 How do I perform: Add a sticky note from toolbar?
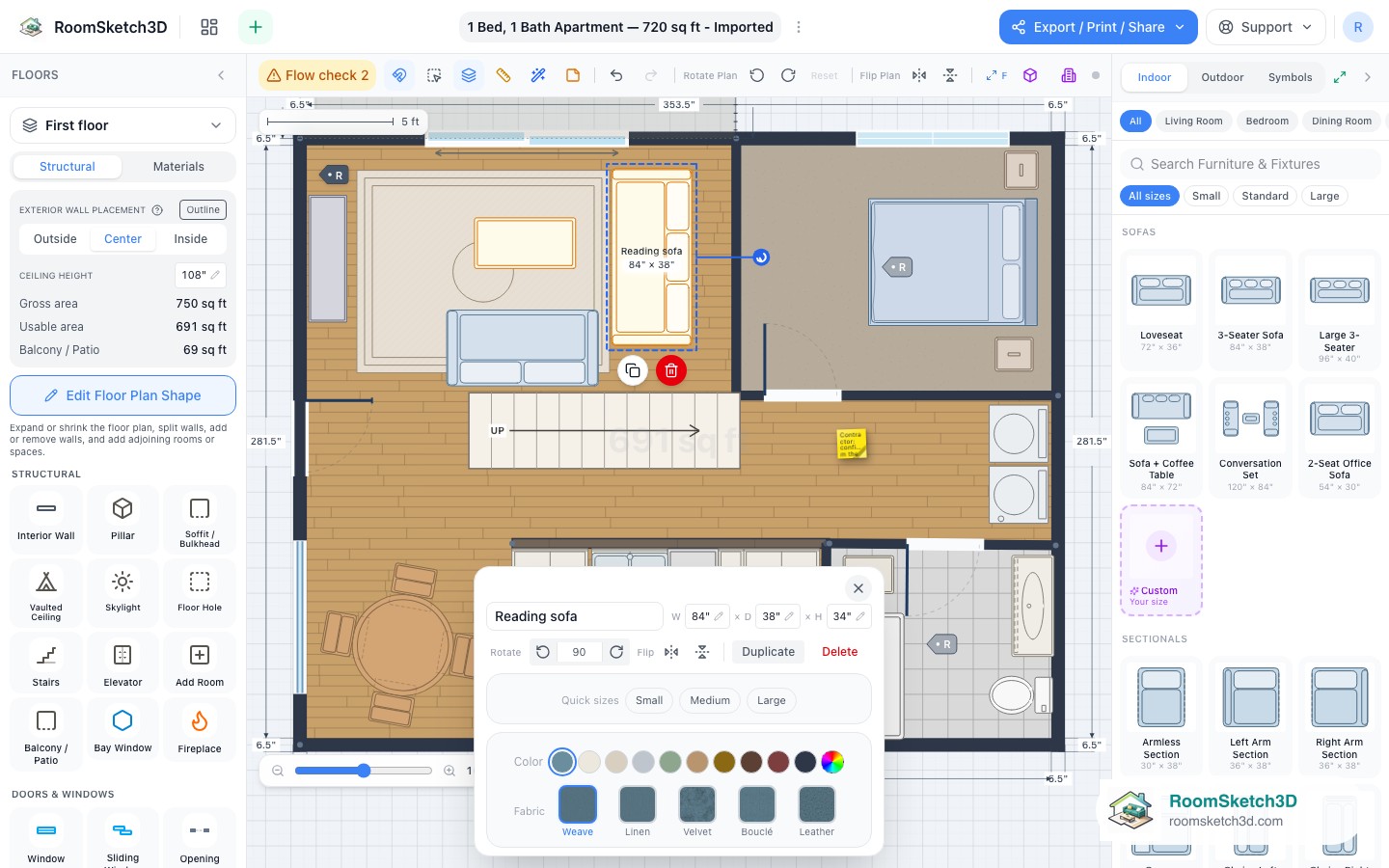573,75
